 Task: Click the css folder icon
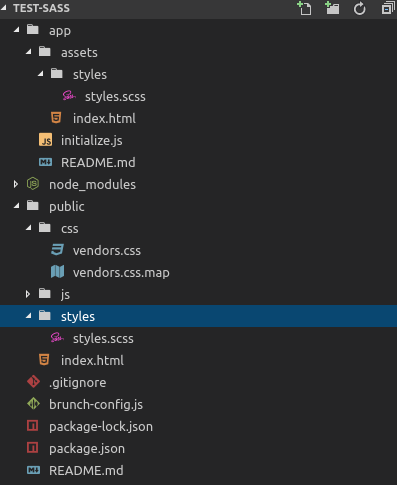click(x=45, y=227)
